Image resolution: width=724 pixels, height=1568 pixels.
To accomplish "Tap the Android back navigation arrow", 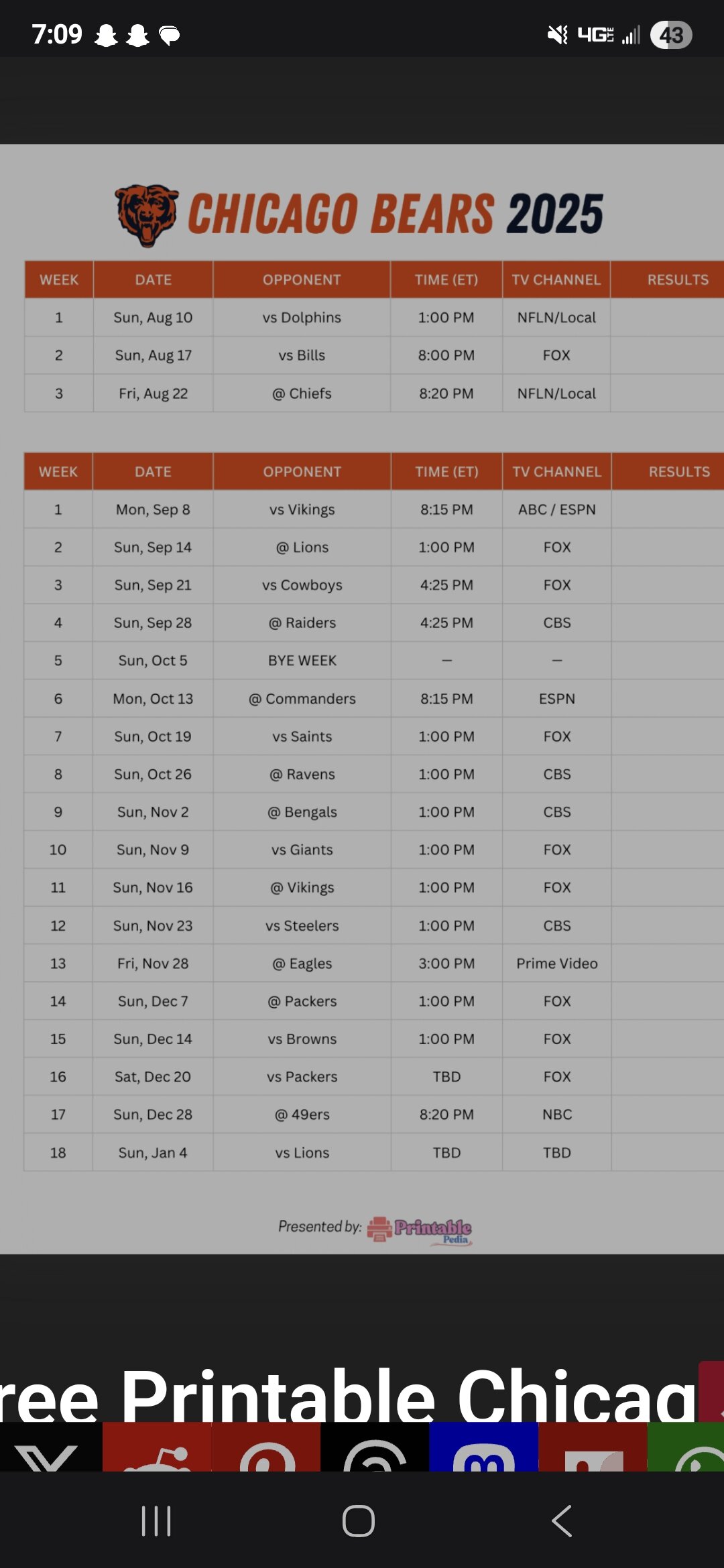I will 562,1520.
